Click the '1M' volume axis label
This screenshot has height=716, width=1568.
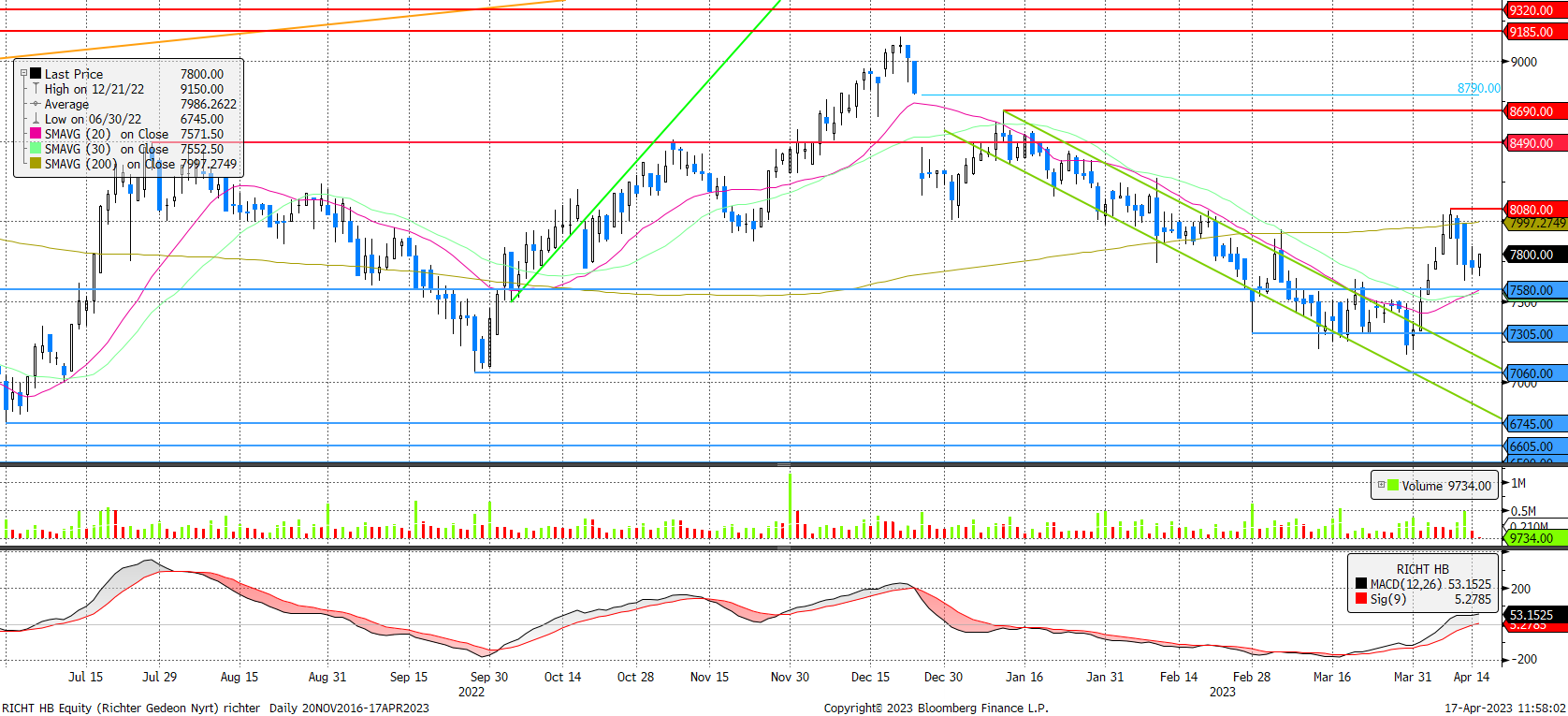[1518, 484]
